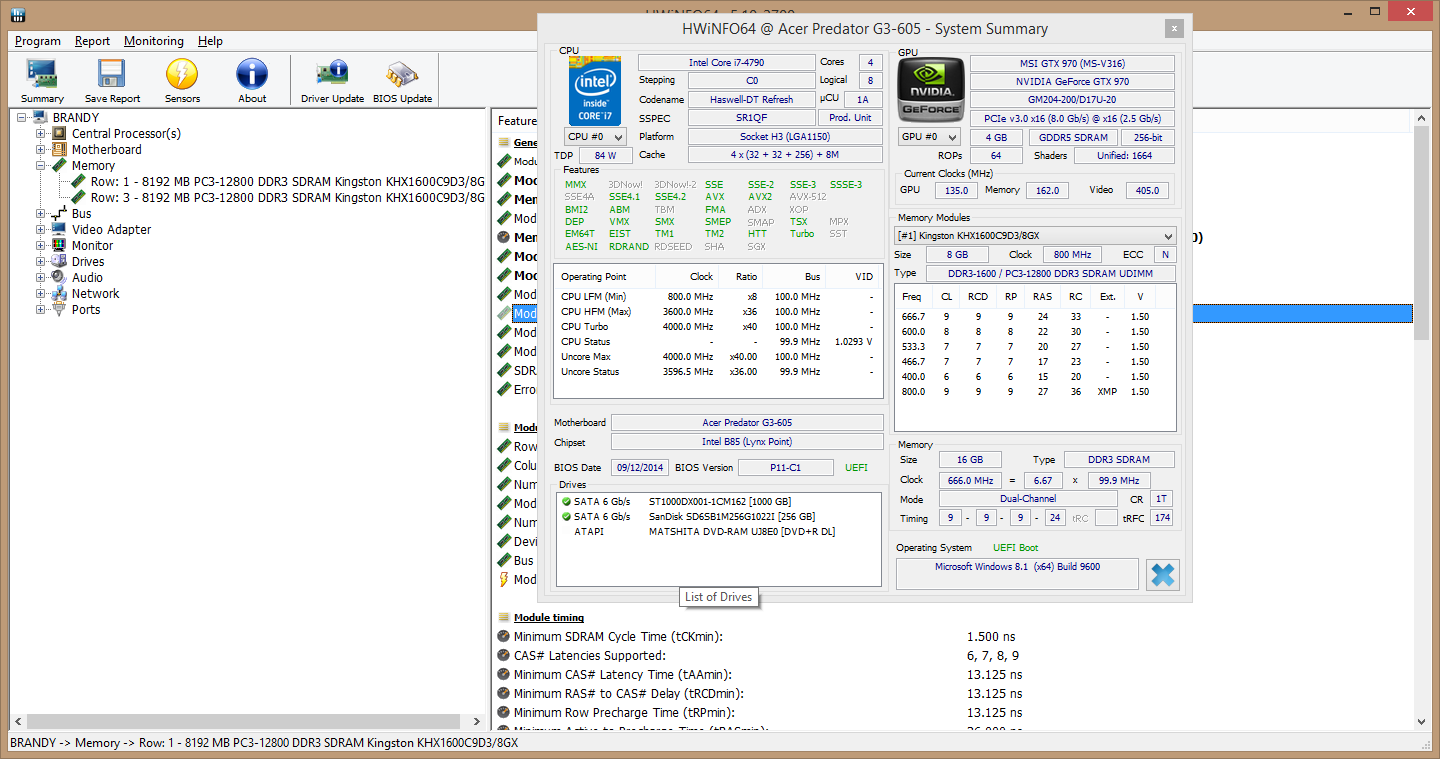
Task: Click icon beside Minimum SDRAM Cycle Time
Action: point(504,636)
